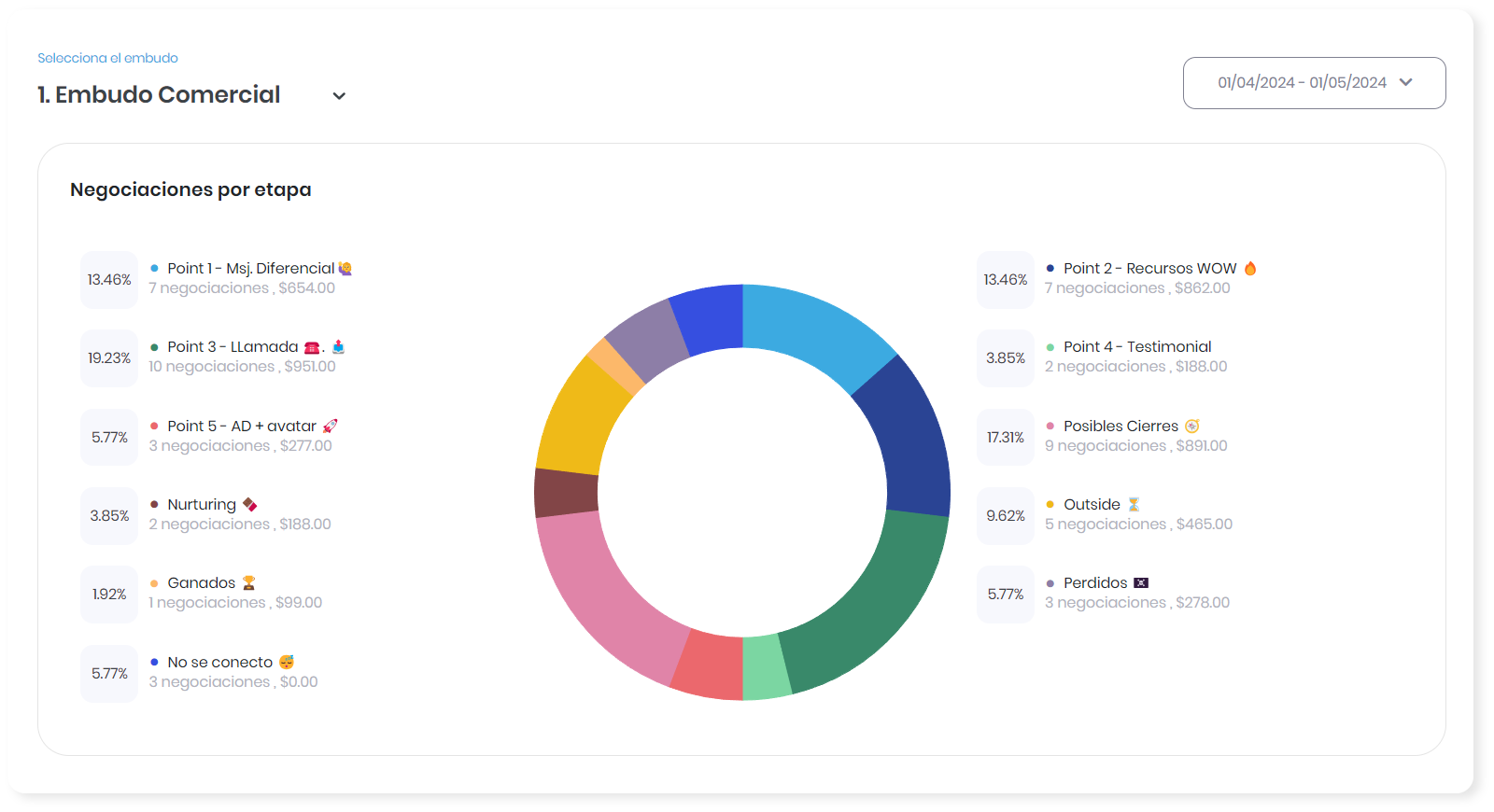Click the red telephone emoji beside Point 3 - LLamada
1494x812 pixels.
[x=312, y=347]
